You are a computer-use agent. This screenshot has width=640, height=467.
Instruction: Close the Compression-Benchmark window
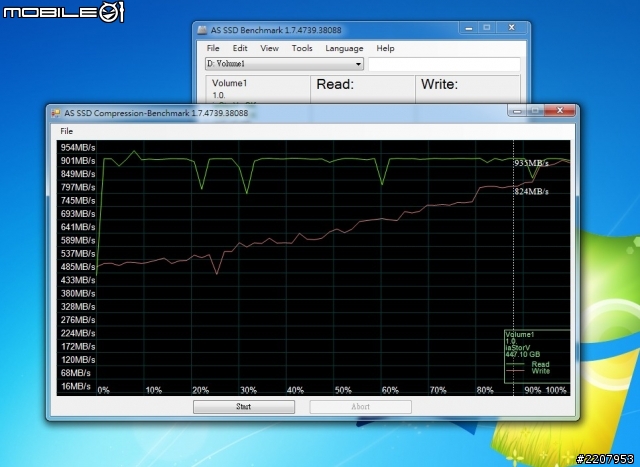point(560,111)
